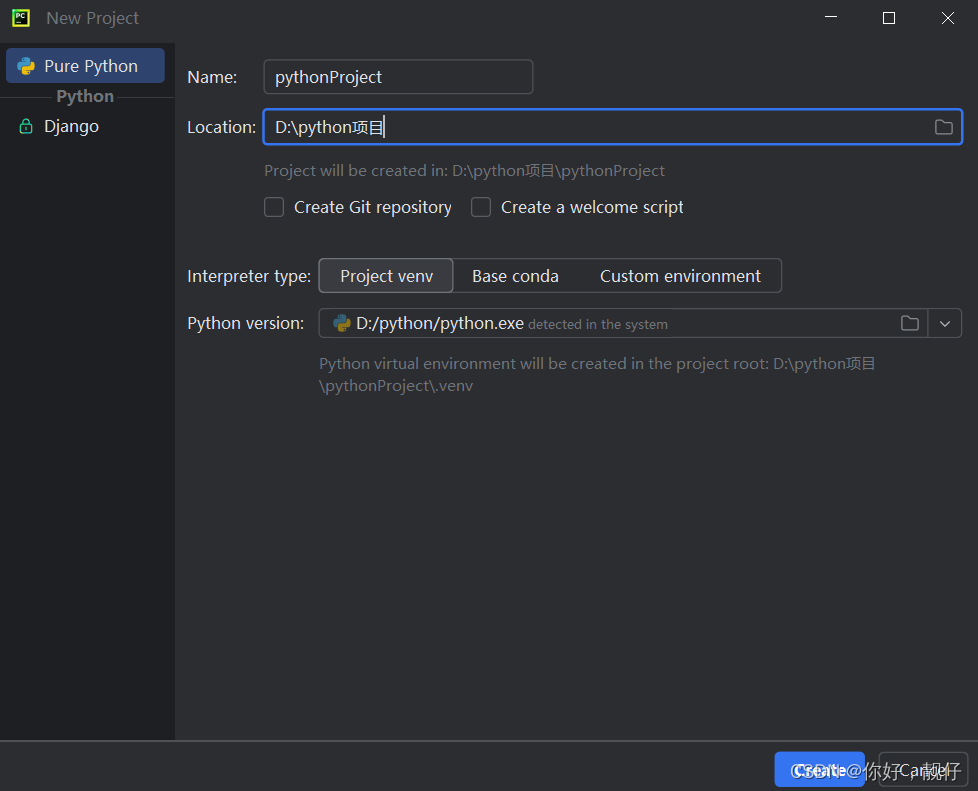
Task: Enable Create a welcome script checkbox
Action: click(x=481, y=206)
